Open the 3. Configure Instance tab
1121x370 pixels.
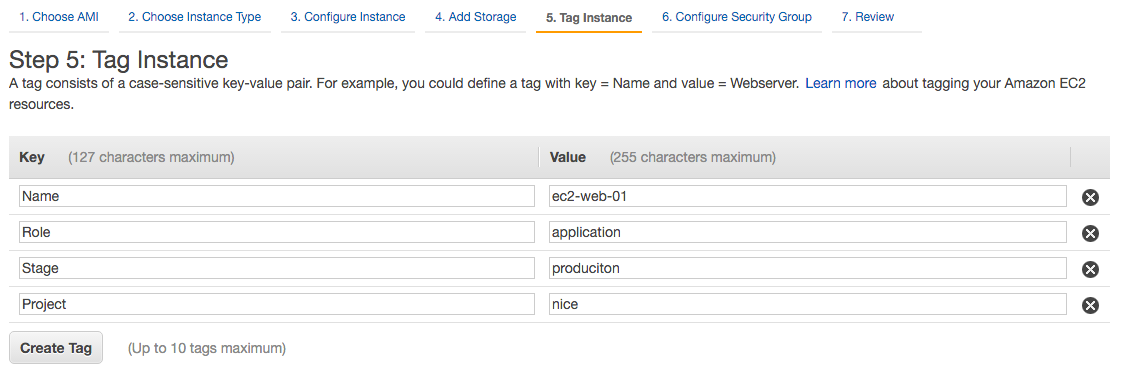pyautogui.click(x=347, y=16)
